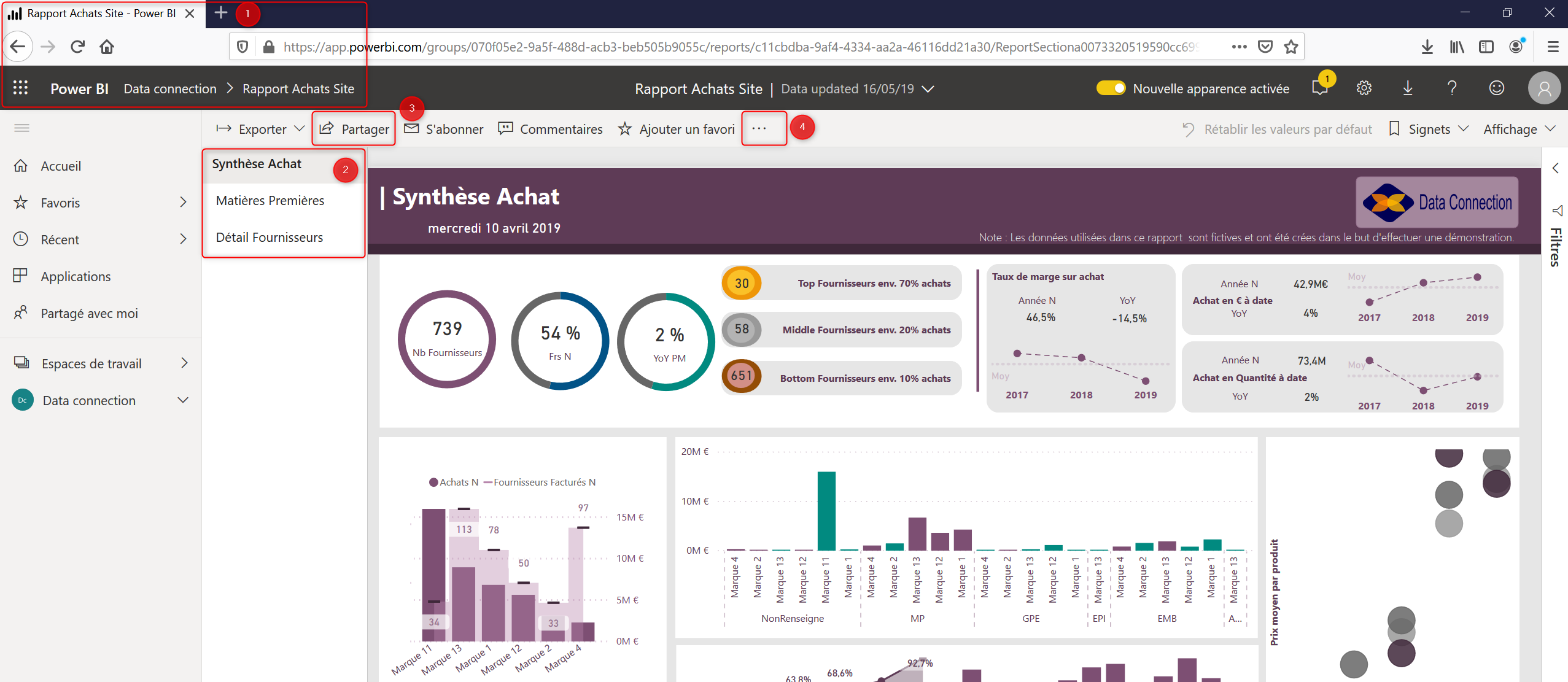Select the 2 % YoY PM gauge

667,342
